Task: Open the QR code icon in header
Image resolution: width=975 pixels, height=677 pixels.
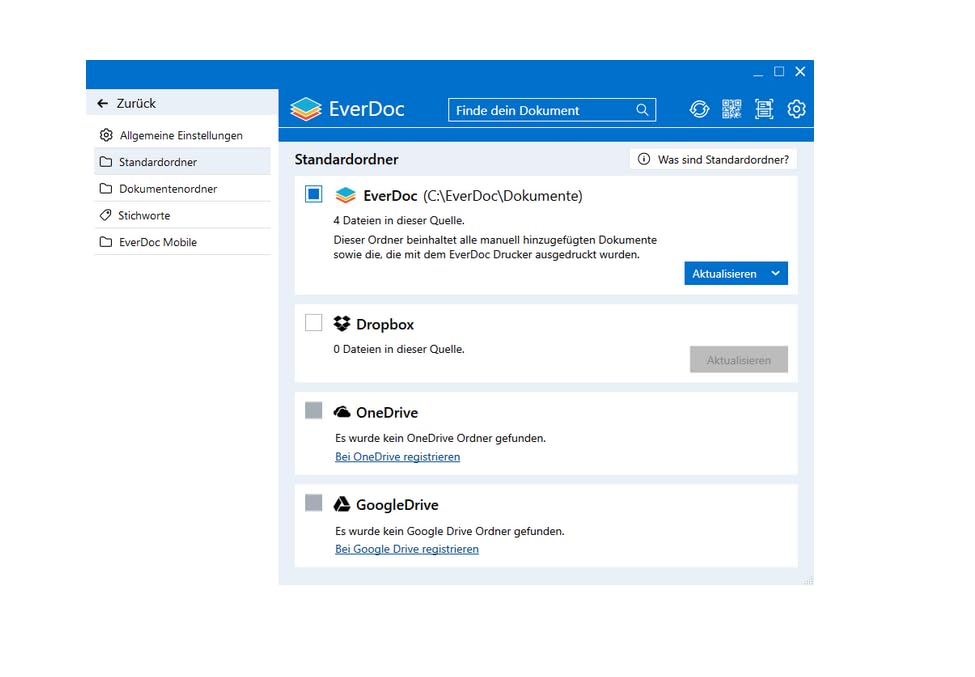Action: point(732,109)
